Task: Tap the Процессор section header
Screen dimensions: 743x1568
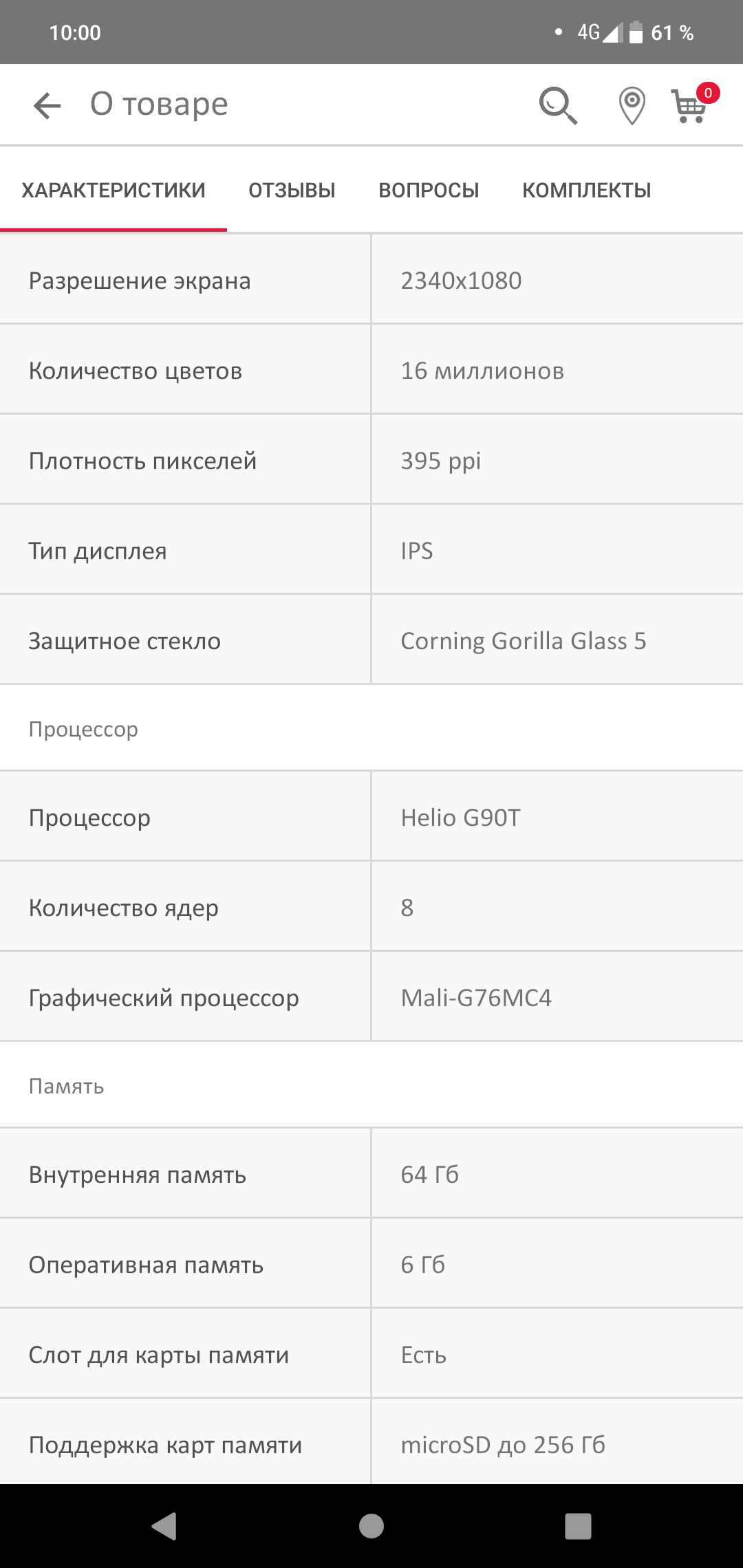Action: tap(83, 729)
